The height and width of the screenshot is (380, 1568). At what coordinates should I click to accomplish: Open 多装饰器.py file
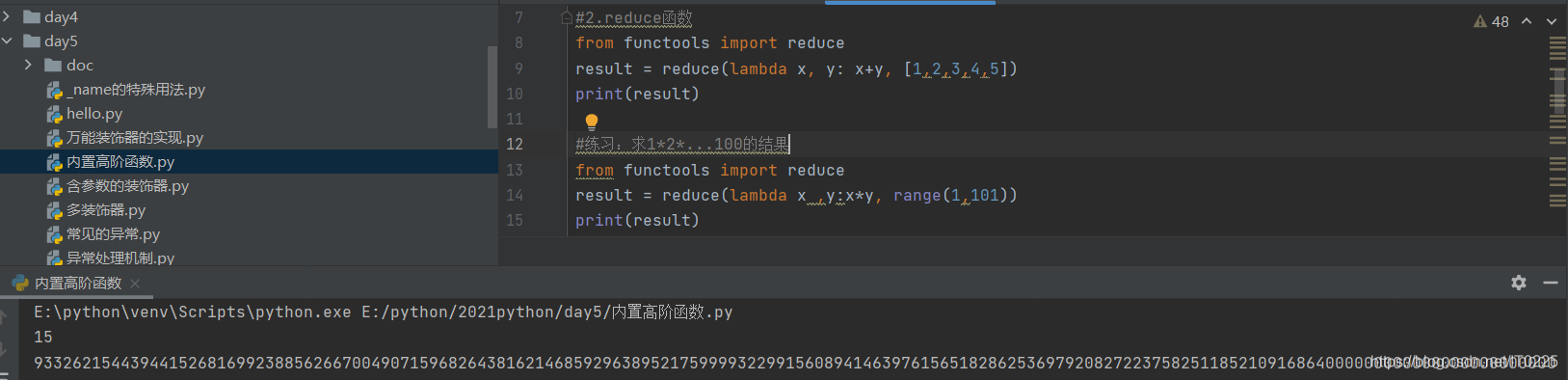tap(106, 209)
